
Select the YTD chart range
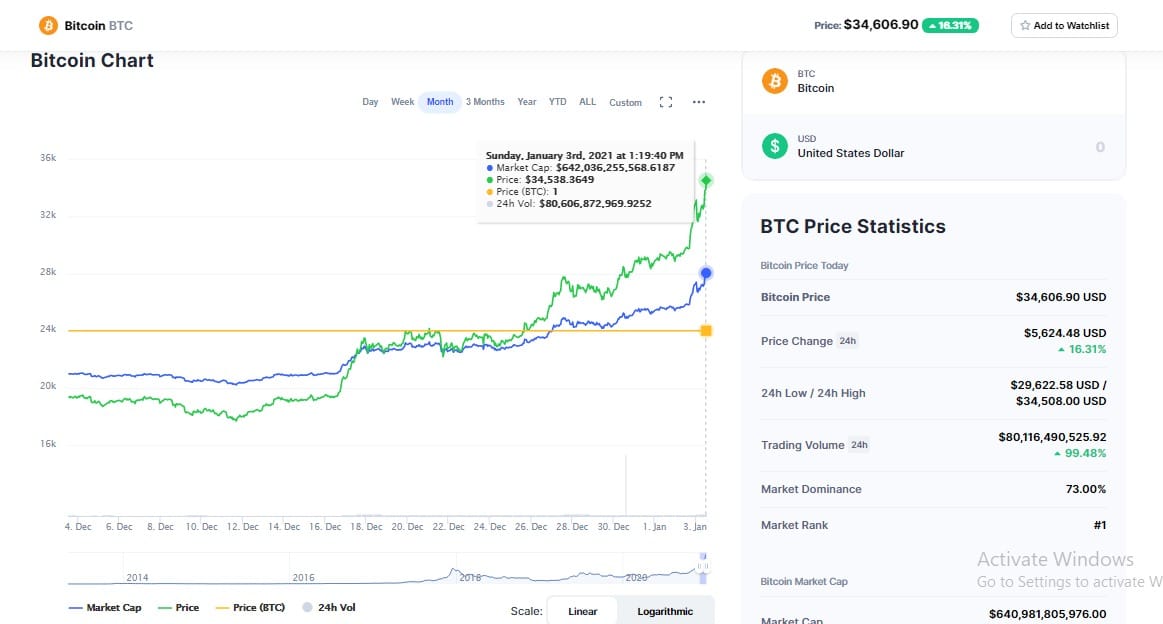click(557, 102)
